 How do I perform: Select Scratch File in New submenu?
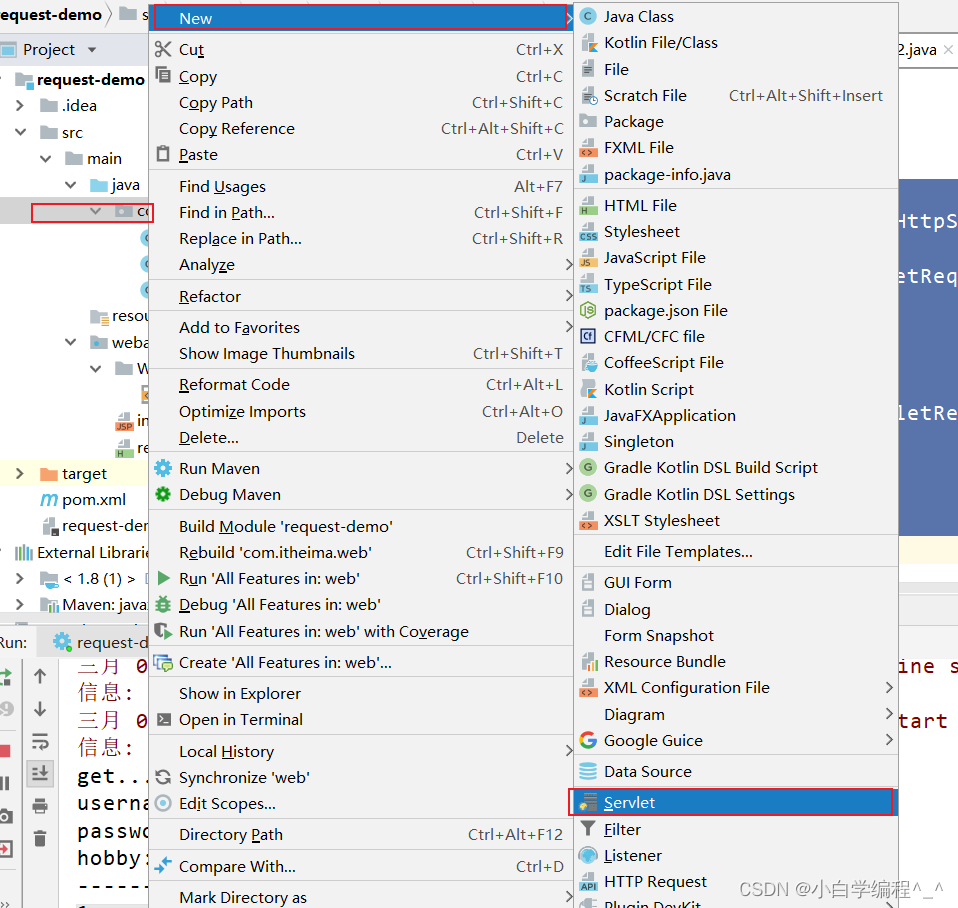(736, 95)
